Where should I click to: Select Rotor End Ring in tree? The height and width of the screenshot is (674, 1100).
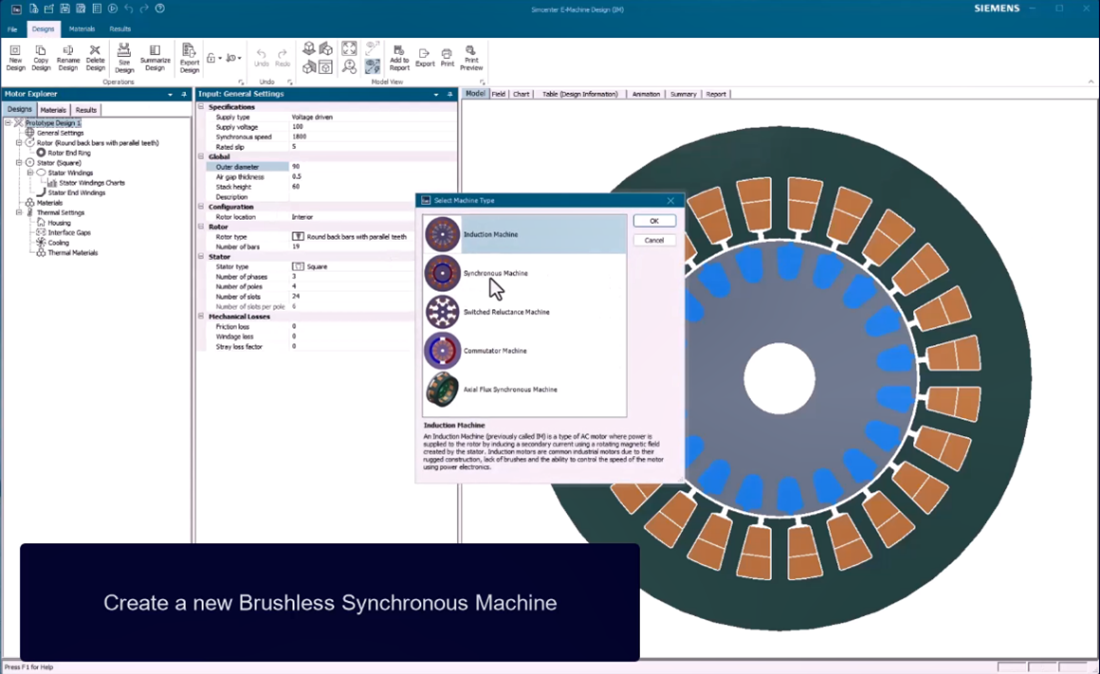pyautogui.click(x=69, y=153)
